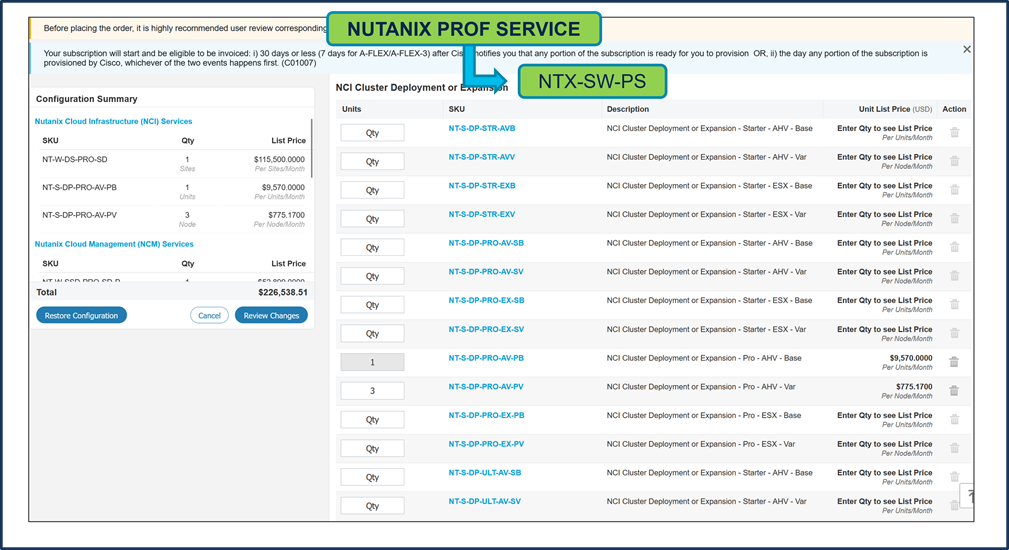Click Qty field for NT-S-DP-STR-EXV
Viewport: 1009px width, 550px height.
click(x=373, y=219)
